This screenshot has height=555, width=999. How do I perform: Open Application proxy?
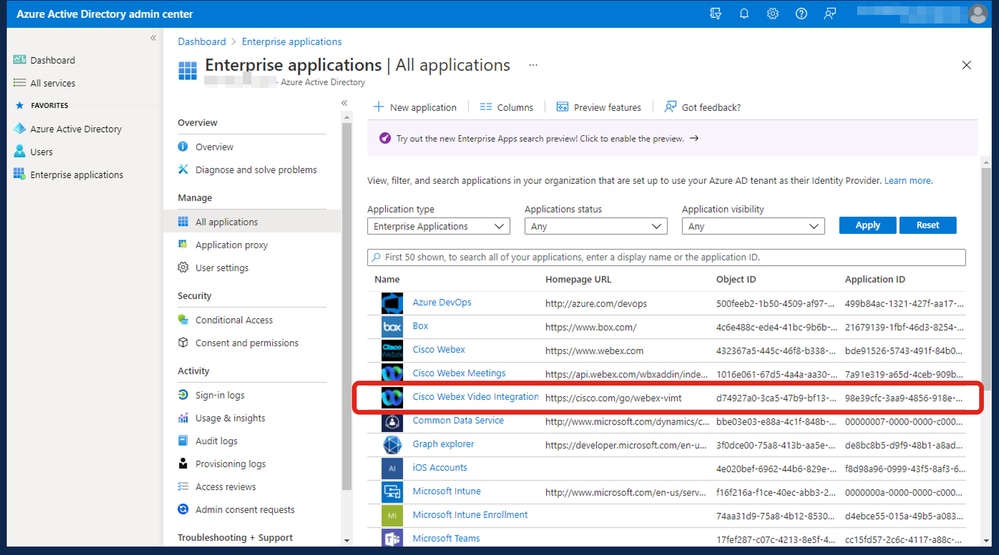[x=231, y=245]
